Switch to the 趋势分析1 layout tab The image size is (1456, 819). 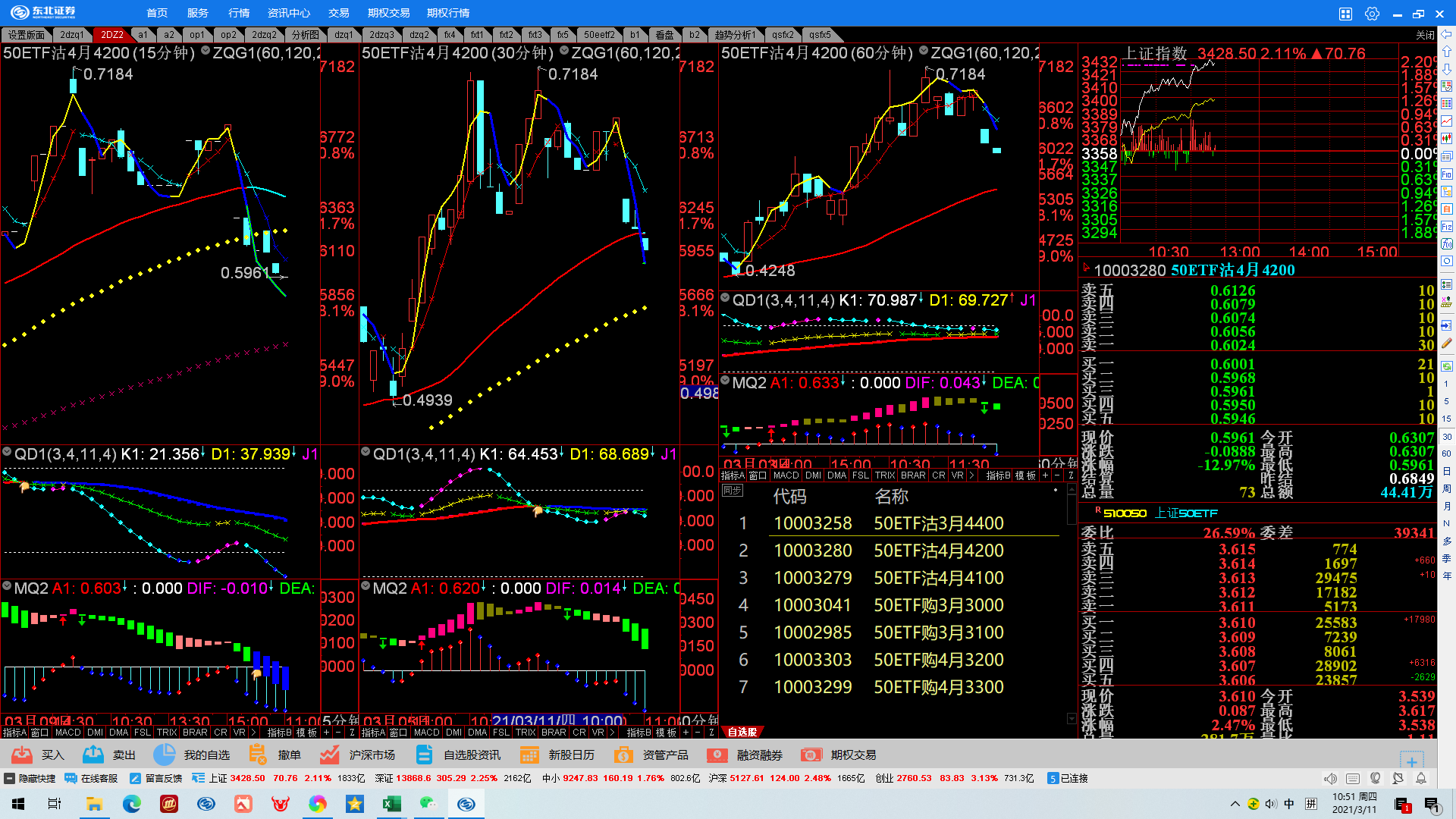click(x=734, y=35)
